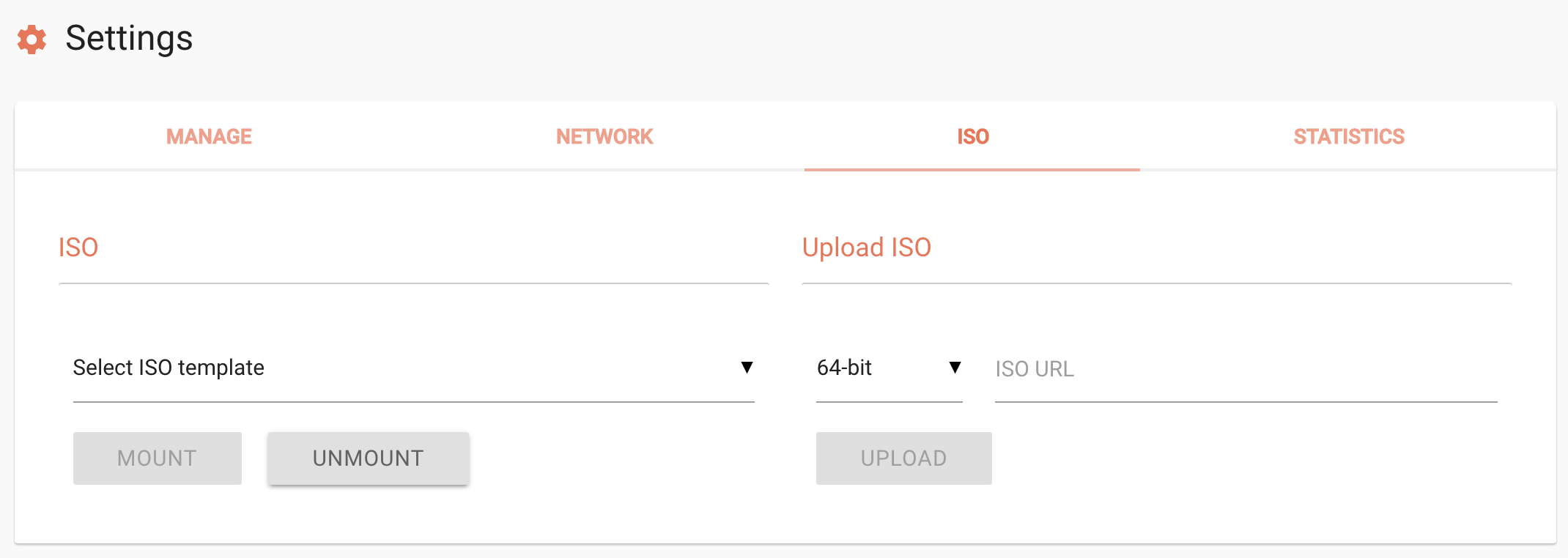Open the NETWORK tab

coord(604,137)
